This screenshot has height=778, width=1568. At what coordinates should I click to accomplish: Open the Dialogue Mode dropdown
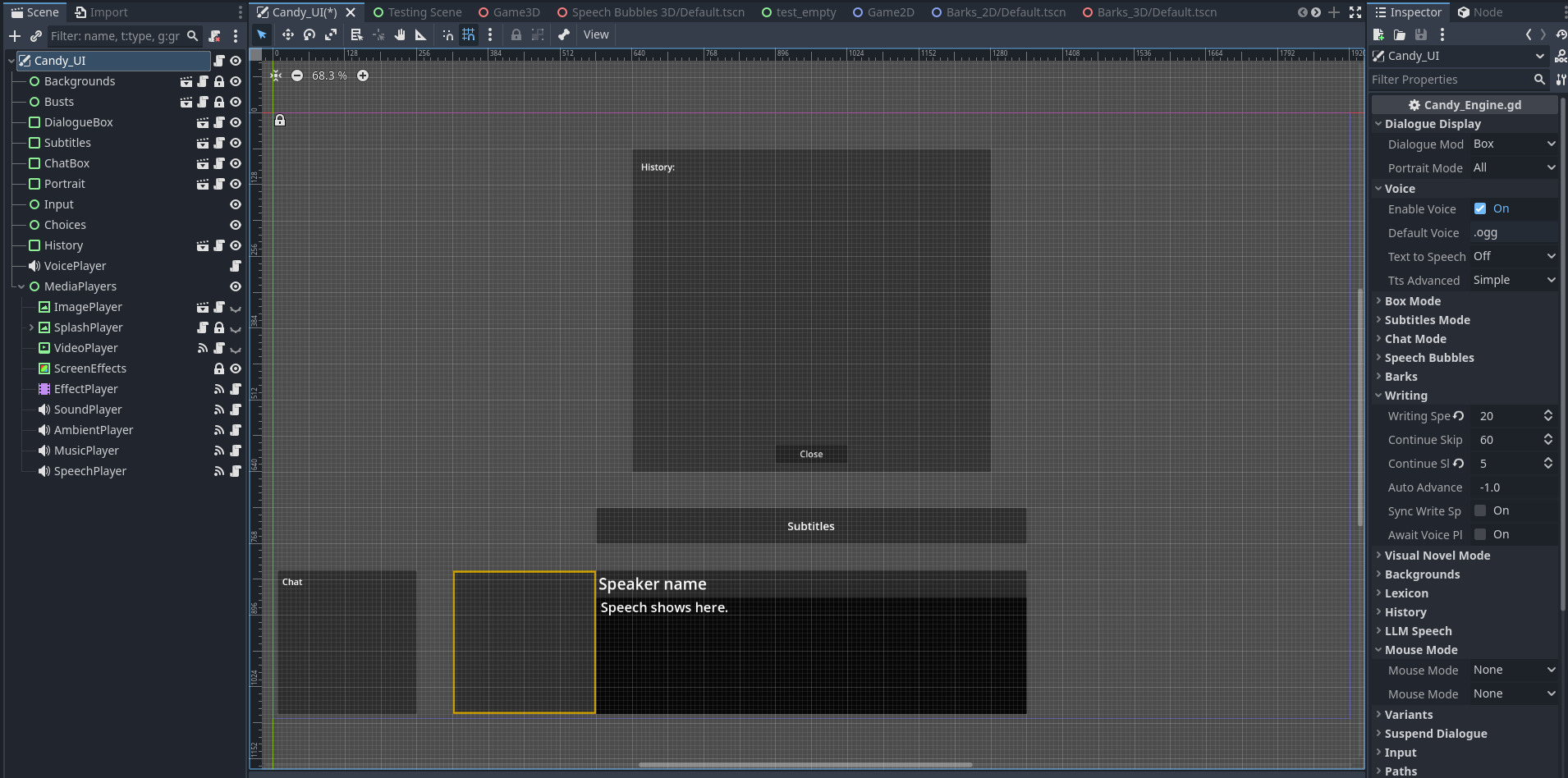1514,144
